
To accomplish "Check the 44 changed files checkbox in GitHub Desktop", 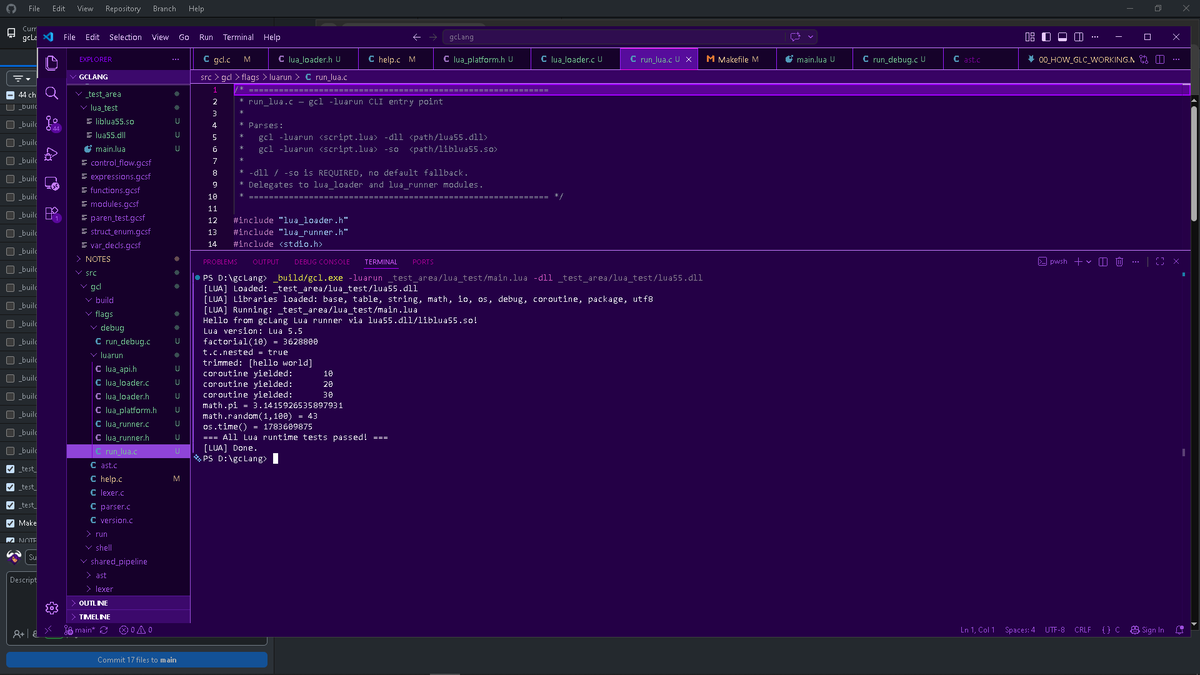I will pyautogui.click(x=10, y=95).
